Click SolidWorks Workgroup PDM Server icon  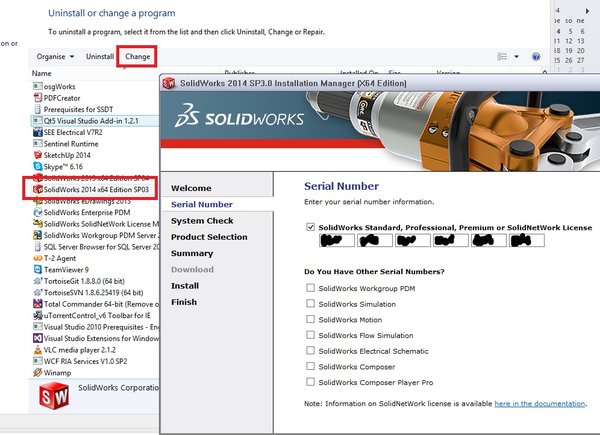tap(38, 235)
